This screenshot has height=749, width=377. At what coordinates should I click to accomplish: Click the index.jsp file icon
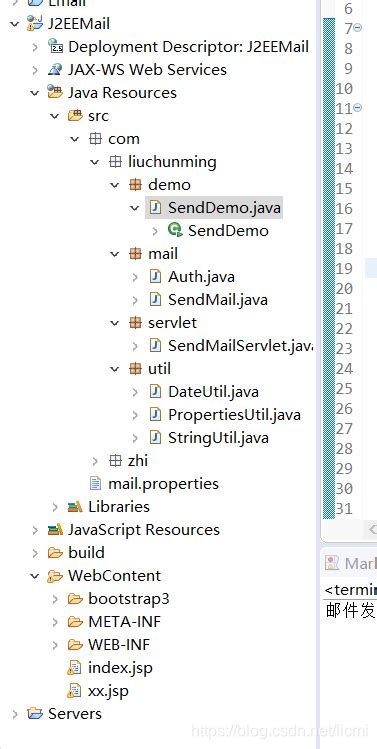pyautogui.click(x=75, y=668)
